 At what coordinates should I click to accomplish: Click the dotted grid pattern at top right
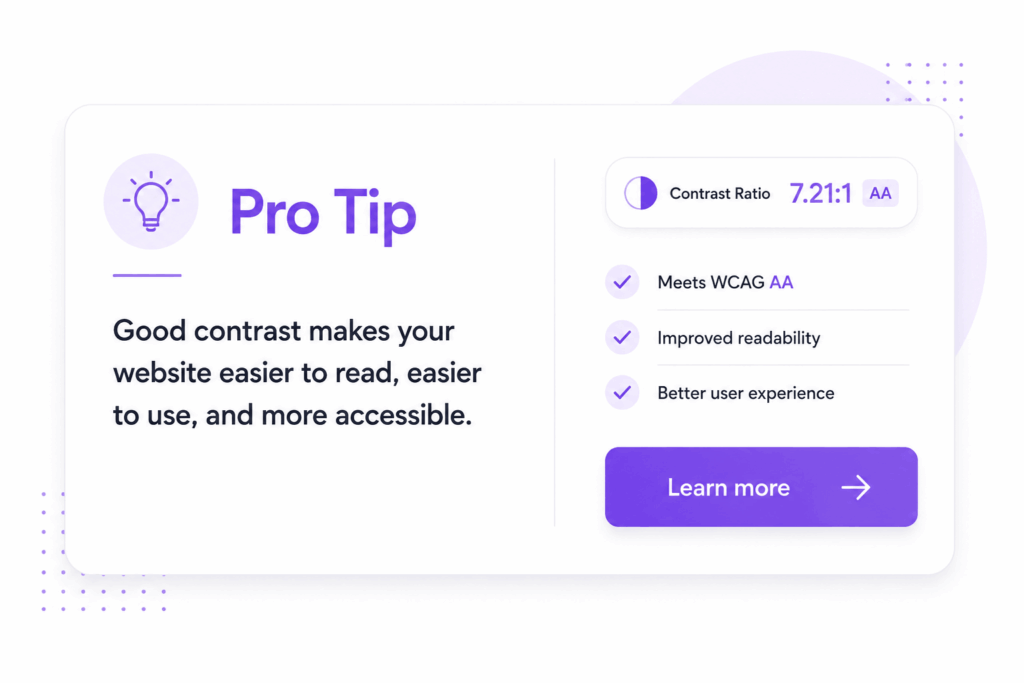click(x=925, y=98)
